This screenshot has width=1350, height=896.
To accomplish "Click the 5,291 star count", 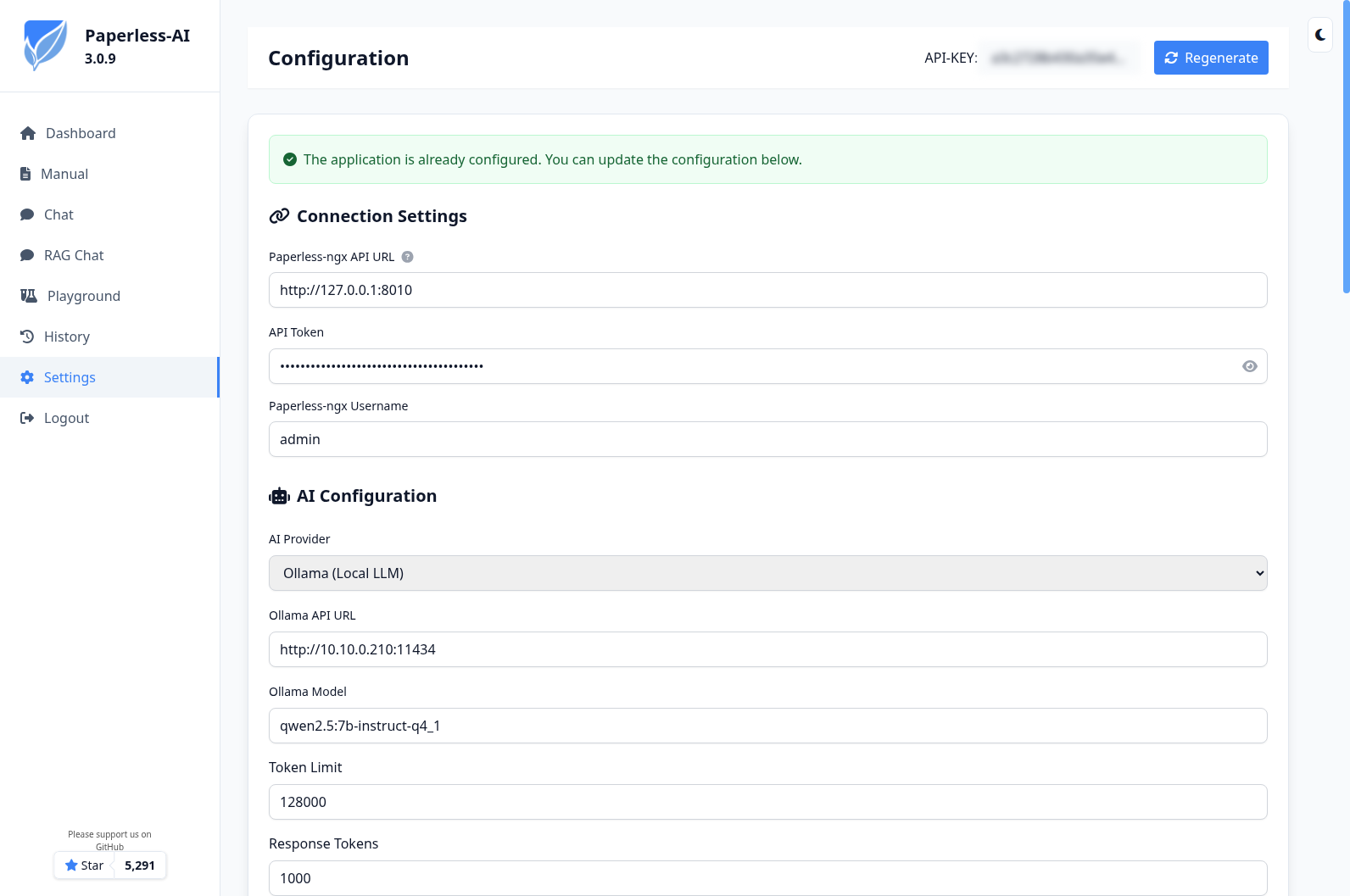I will point(140,865).
